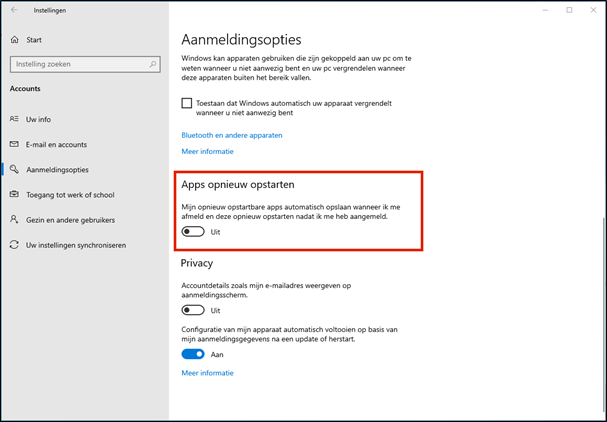
Task: Click the Start home icon
Action: pos(14,40)
